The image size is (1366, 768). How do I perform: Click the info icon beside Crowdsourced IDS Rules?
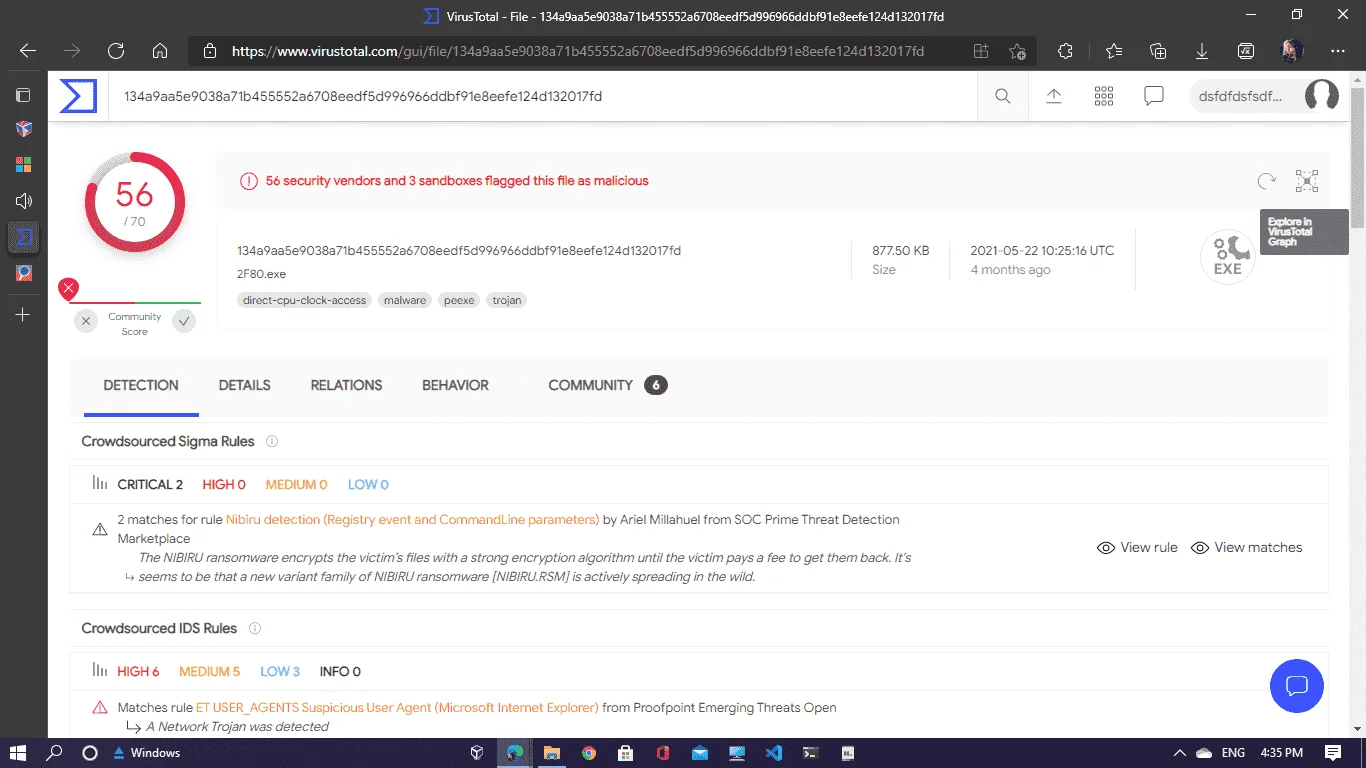[254, 629]
